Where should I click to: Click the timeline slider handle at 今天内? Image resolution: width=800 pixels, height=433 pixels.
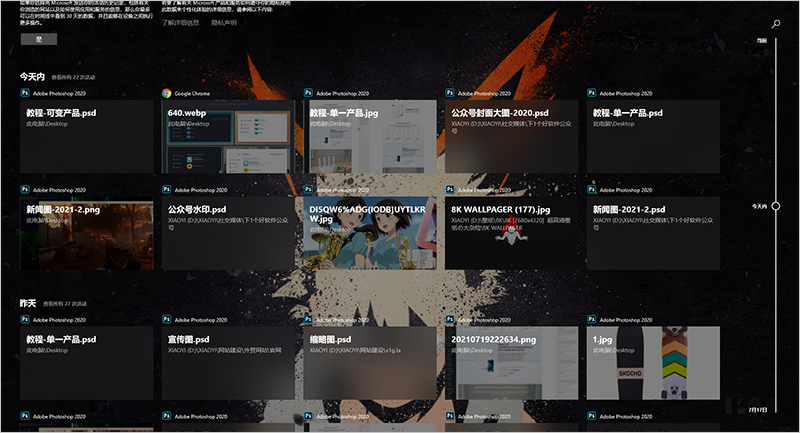click(x=776, y=206)
